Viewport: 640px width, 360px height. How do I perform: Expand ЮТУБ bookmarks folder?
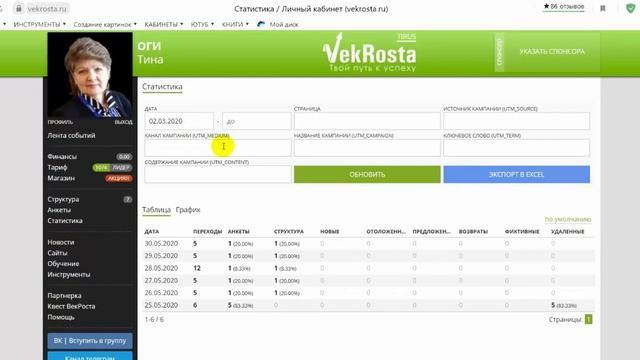tap(202, 24)
